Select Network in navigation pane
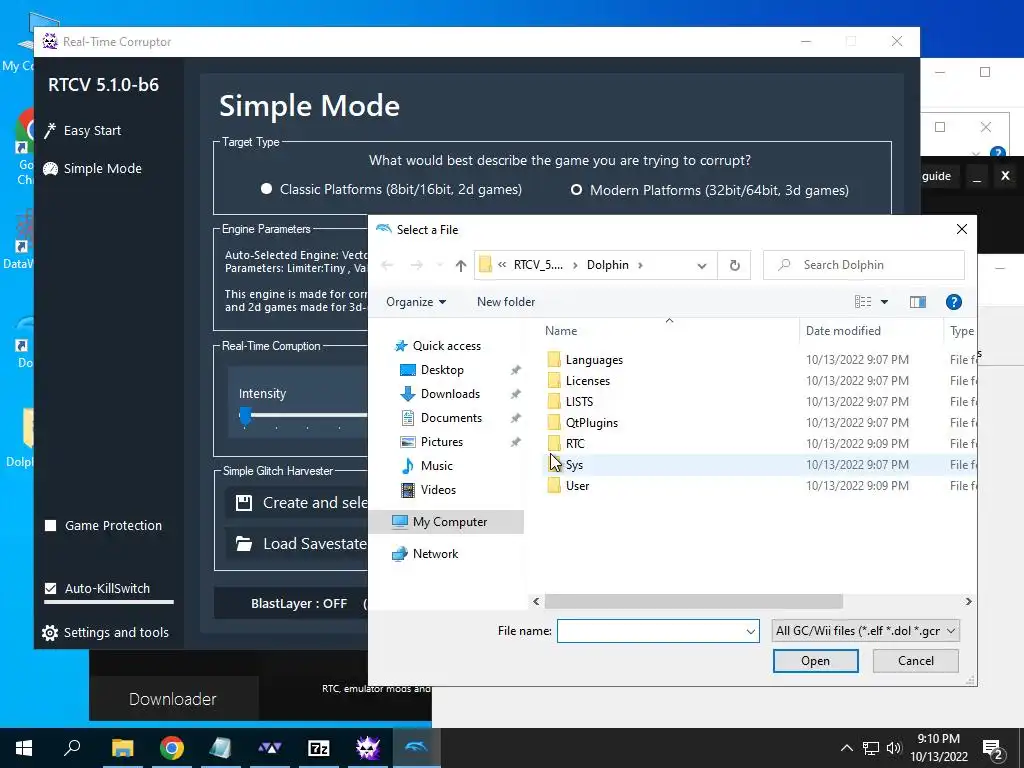 point(435,554)
